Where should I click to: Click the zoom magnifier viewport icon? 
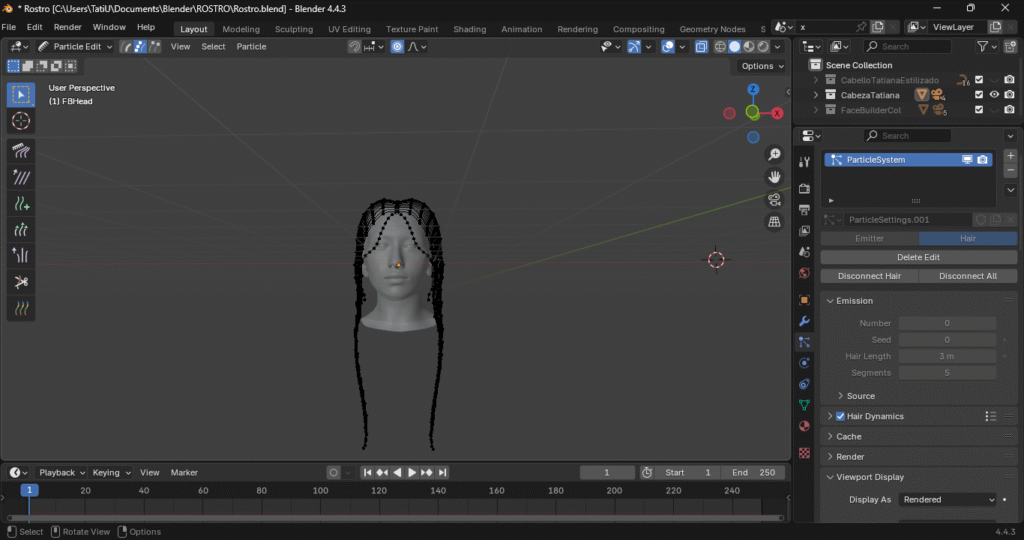(774, 154)
